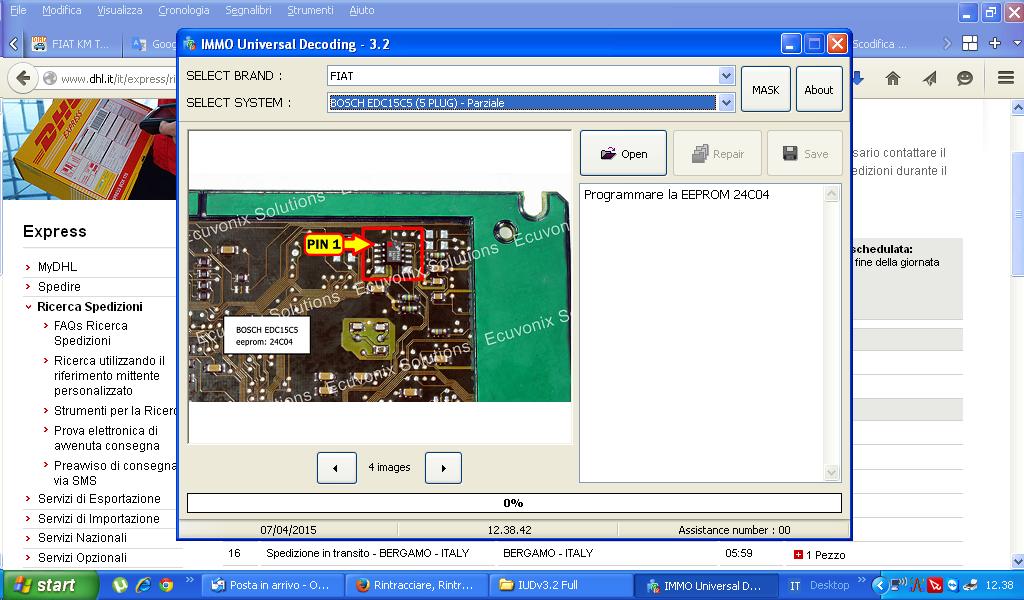Launch Internet Explorer from the quick launch bar
Screen dimensions: 1024x600
tap(143, 585)
